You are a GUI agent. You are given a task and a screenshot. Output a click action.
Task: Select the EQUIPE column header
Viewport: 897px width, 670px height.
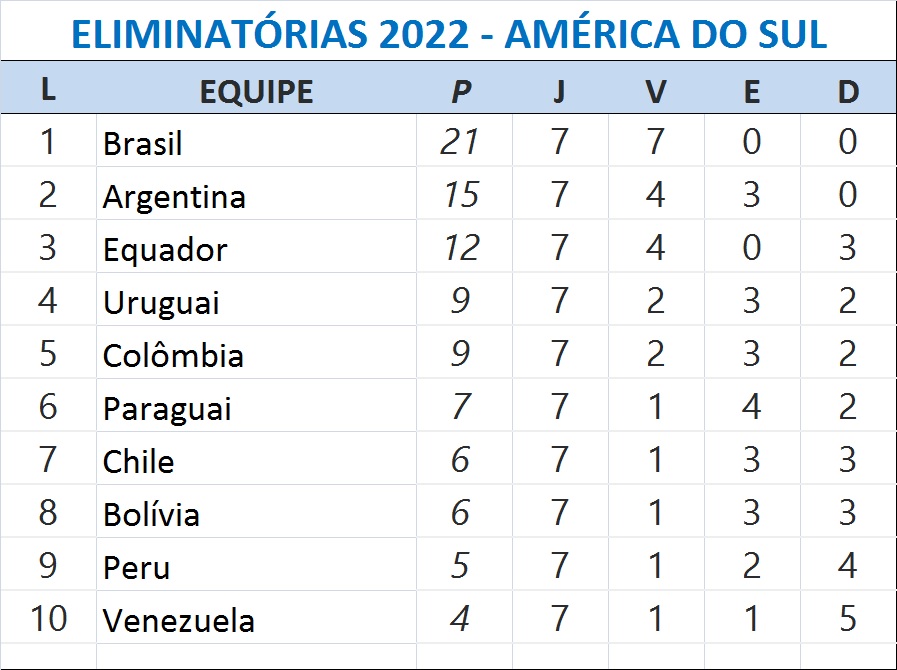(x=256, y=92)
